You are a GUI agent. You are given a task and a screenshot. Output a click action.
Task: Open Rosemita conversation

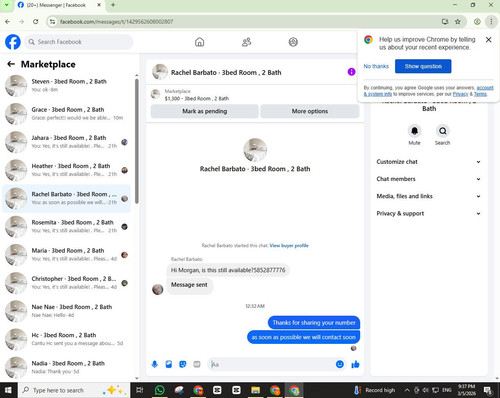coord(67,226)
